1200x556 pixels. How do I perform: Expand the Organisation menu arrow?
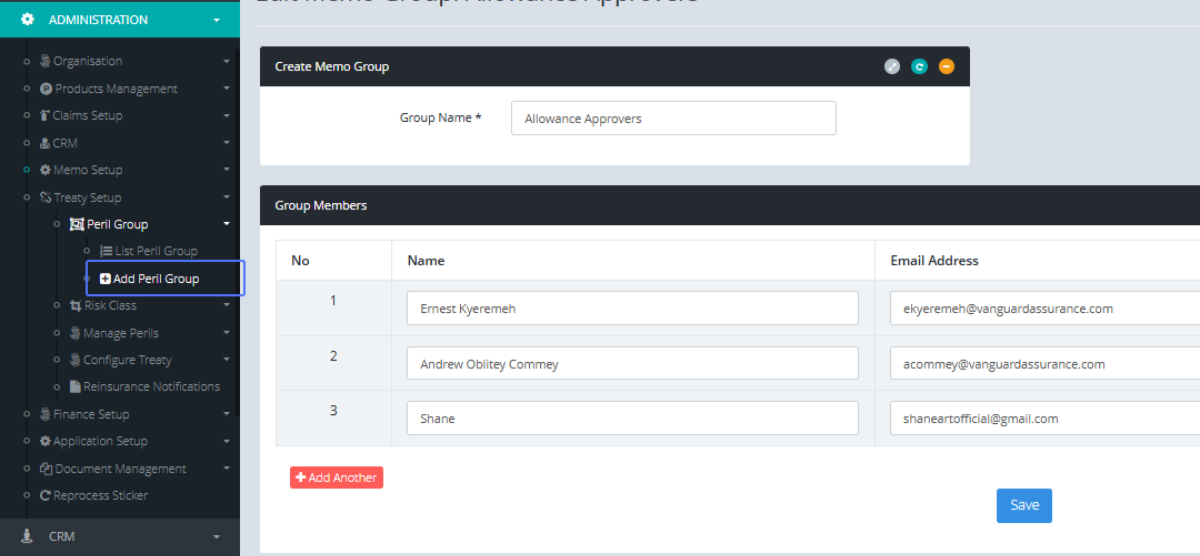pos(227,62)
